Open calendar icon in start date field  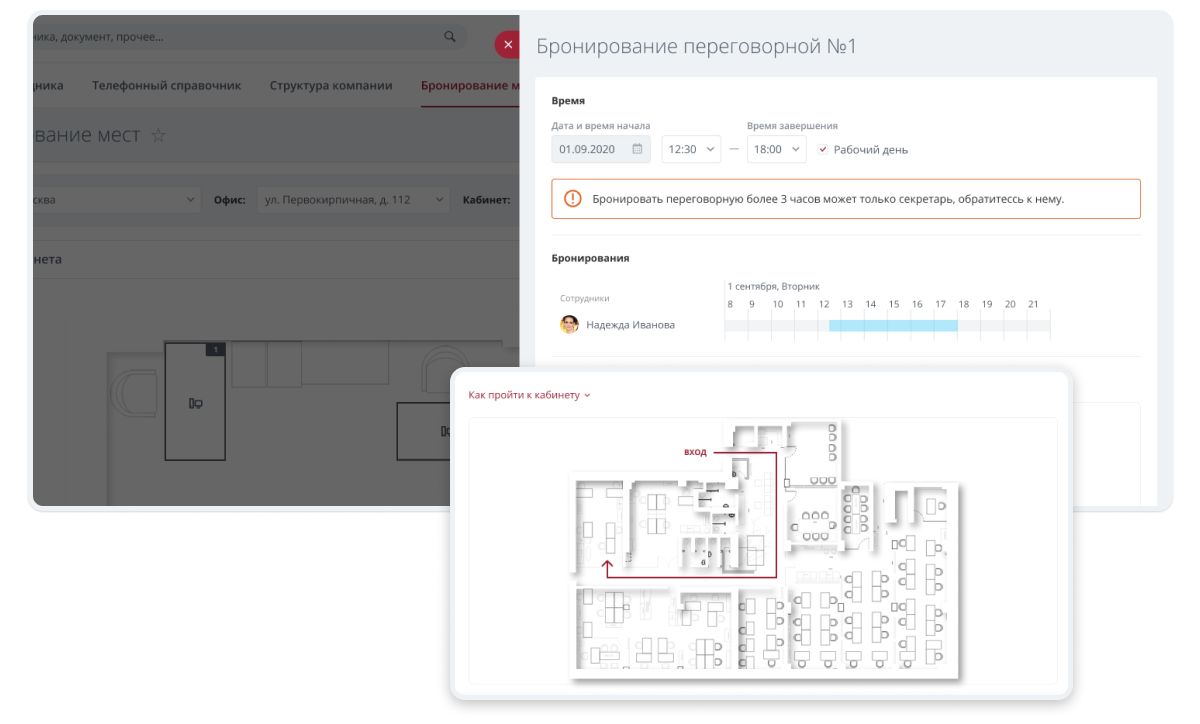(637, 149)
